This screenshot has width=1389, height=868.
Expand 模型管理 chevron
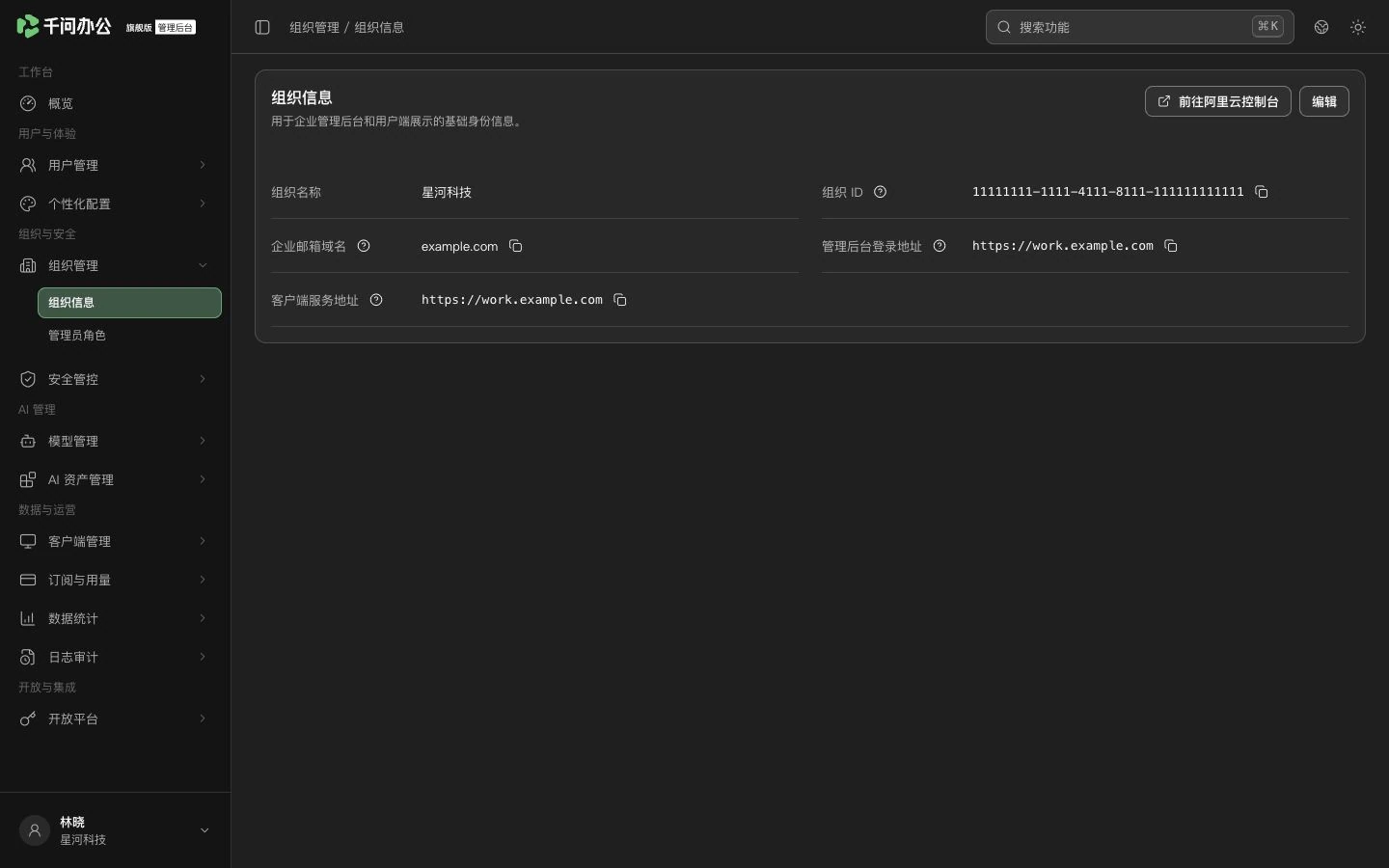point(203,441)
